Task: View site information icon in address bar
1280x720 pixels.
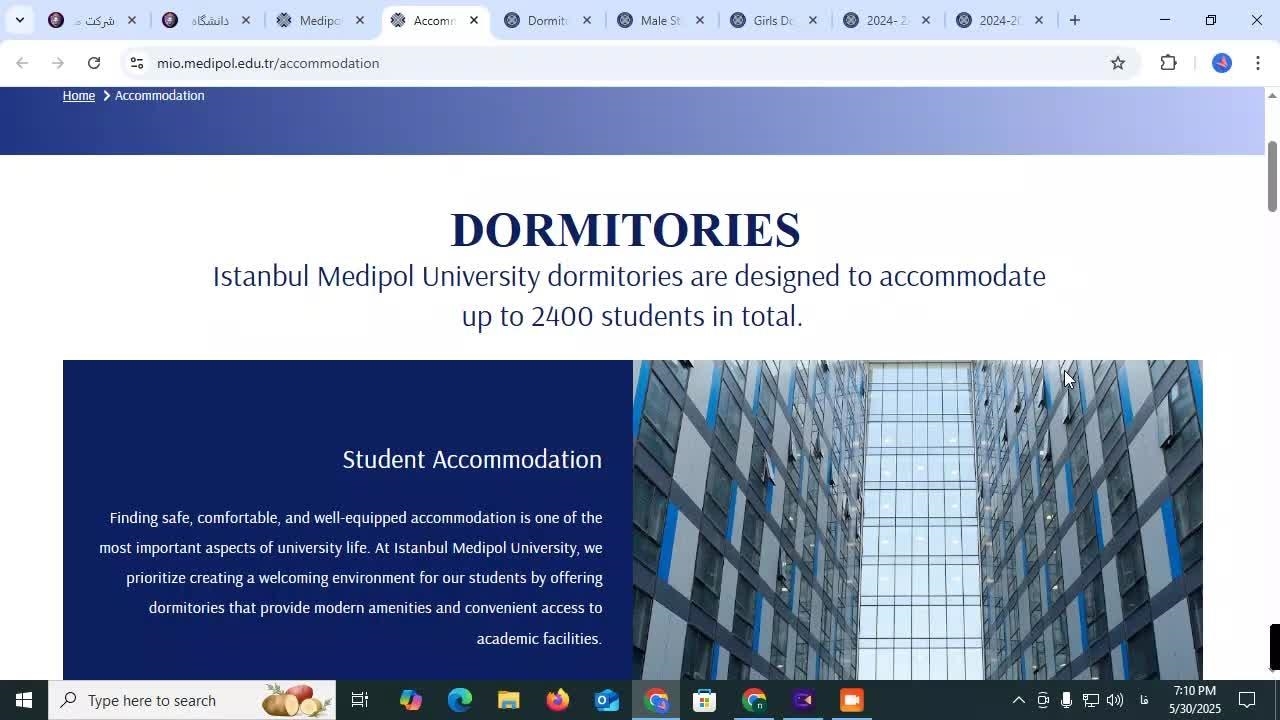Action: point(137,63)
